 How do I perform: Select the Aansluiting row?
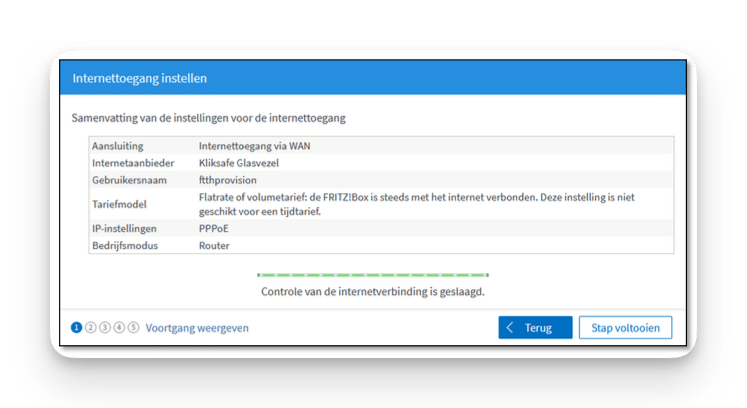(x=381, y=146)
